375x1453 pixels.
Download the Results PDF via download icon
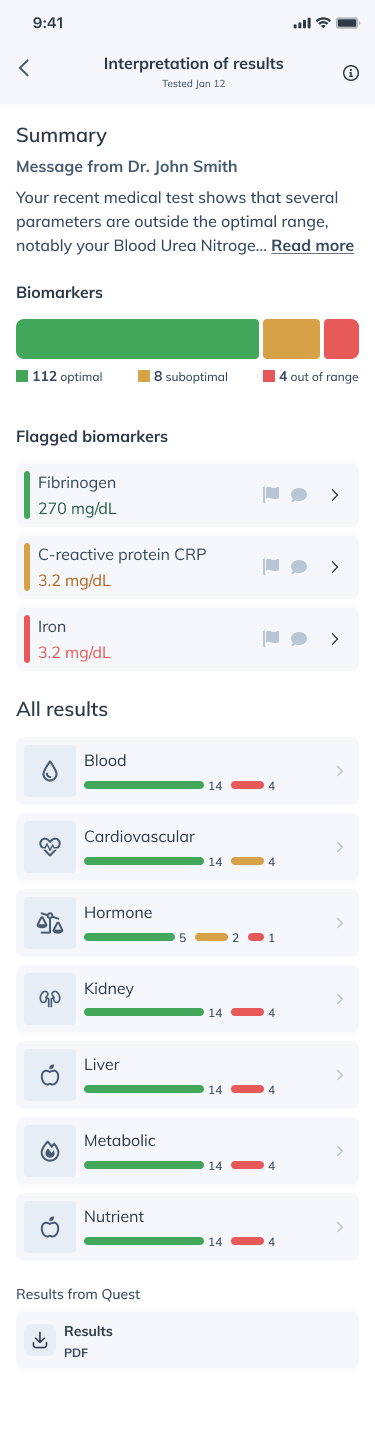(x=40, y=1340)
